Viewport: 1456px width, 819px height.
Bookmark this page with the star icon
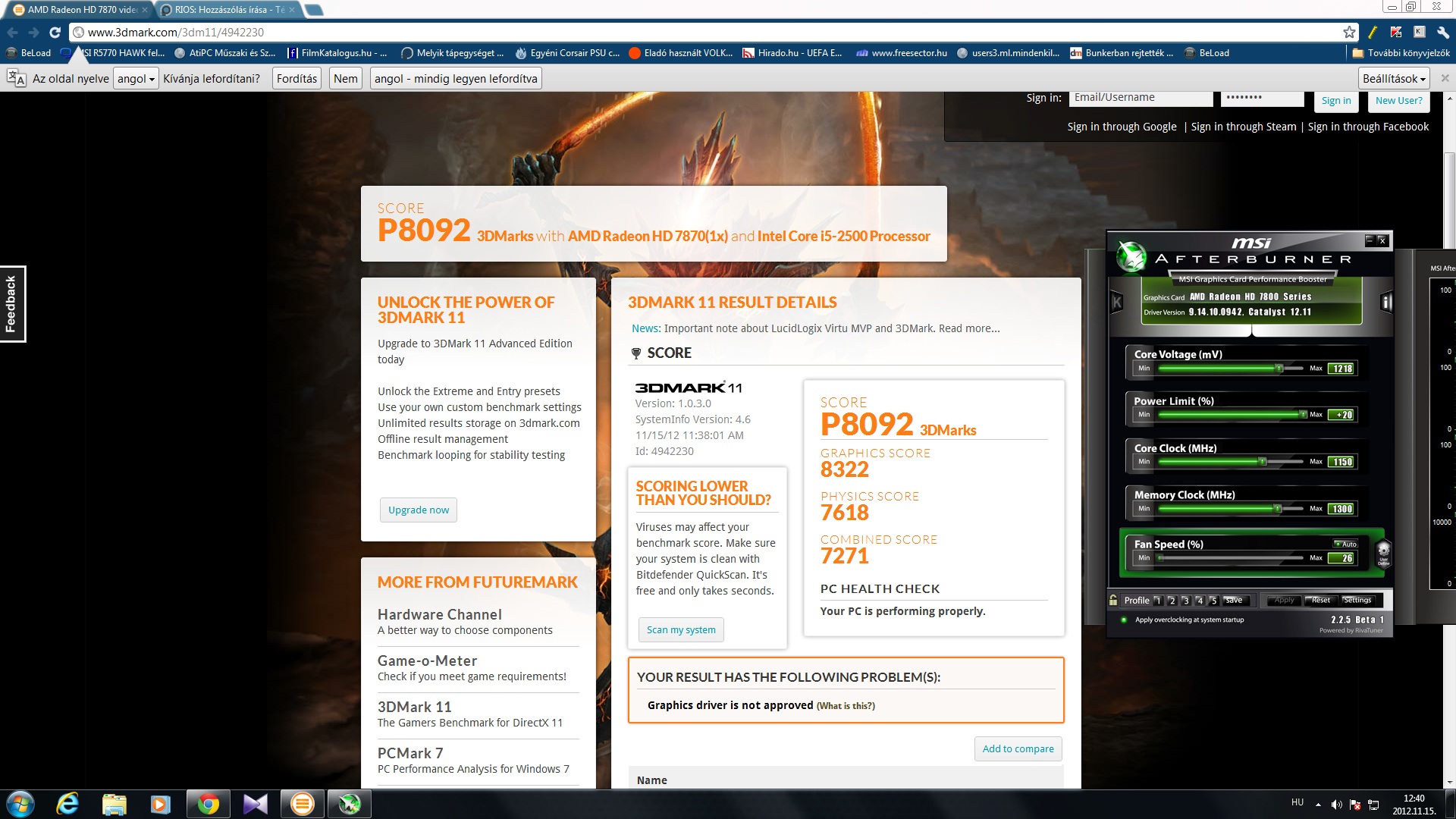tap(1349, 33)
